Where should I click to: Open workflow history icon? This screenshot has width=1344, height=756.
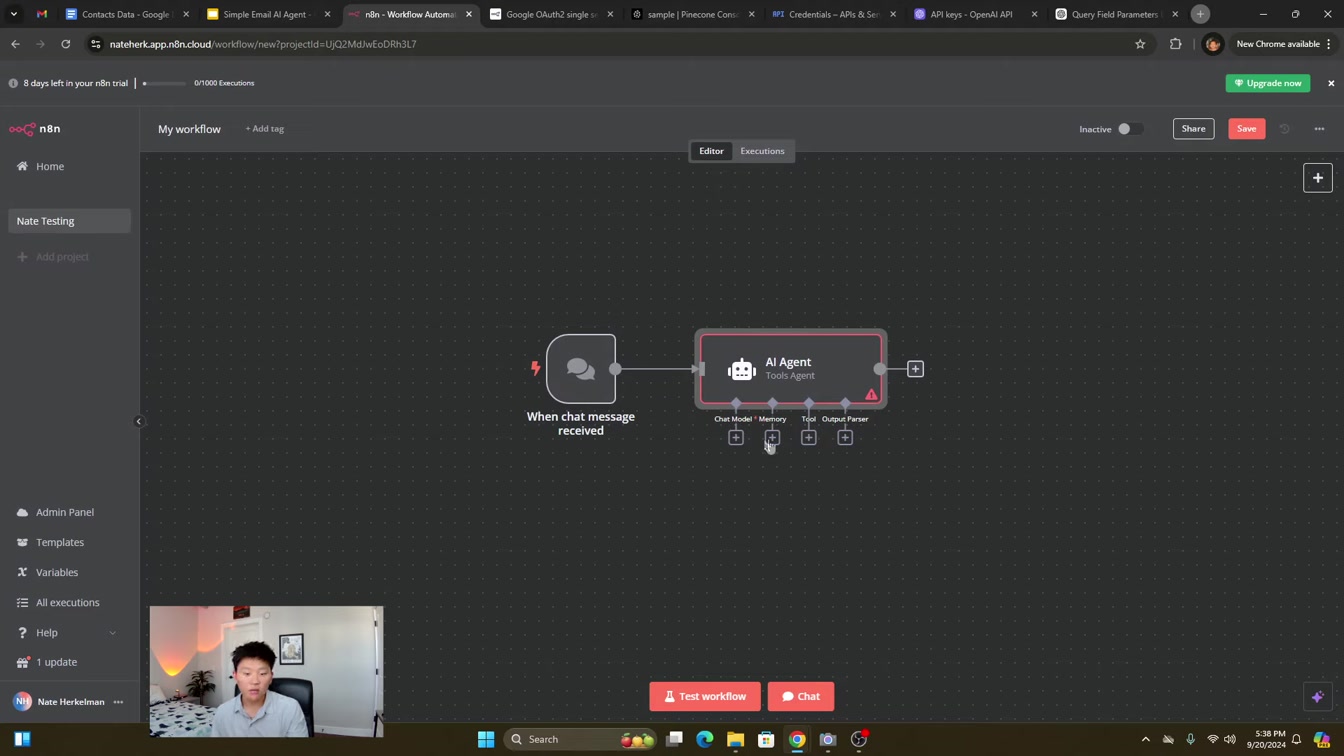(1285, 129)
